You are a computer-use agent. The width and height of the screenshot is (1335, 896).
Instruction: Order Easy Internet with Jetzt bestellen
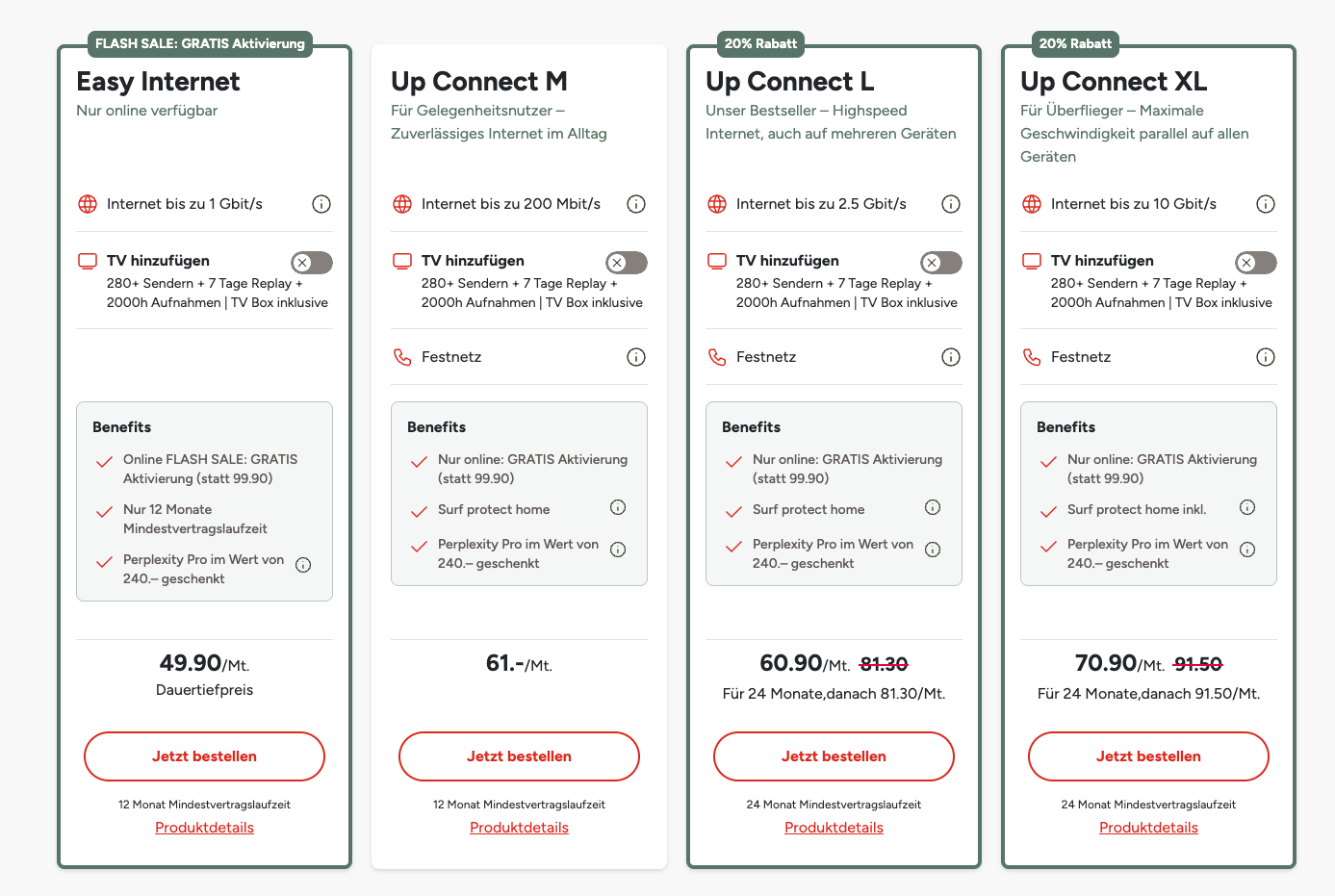point(204,756)
